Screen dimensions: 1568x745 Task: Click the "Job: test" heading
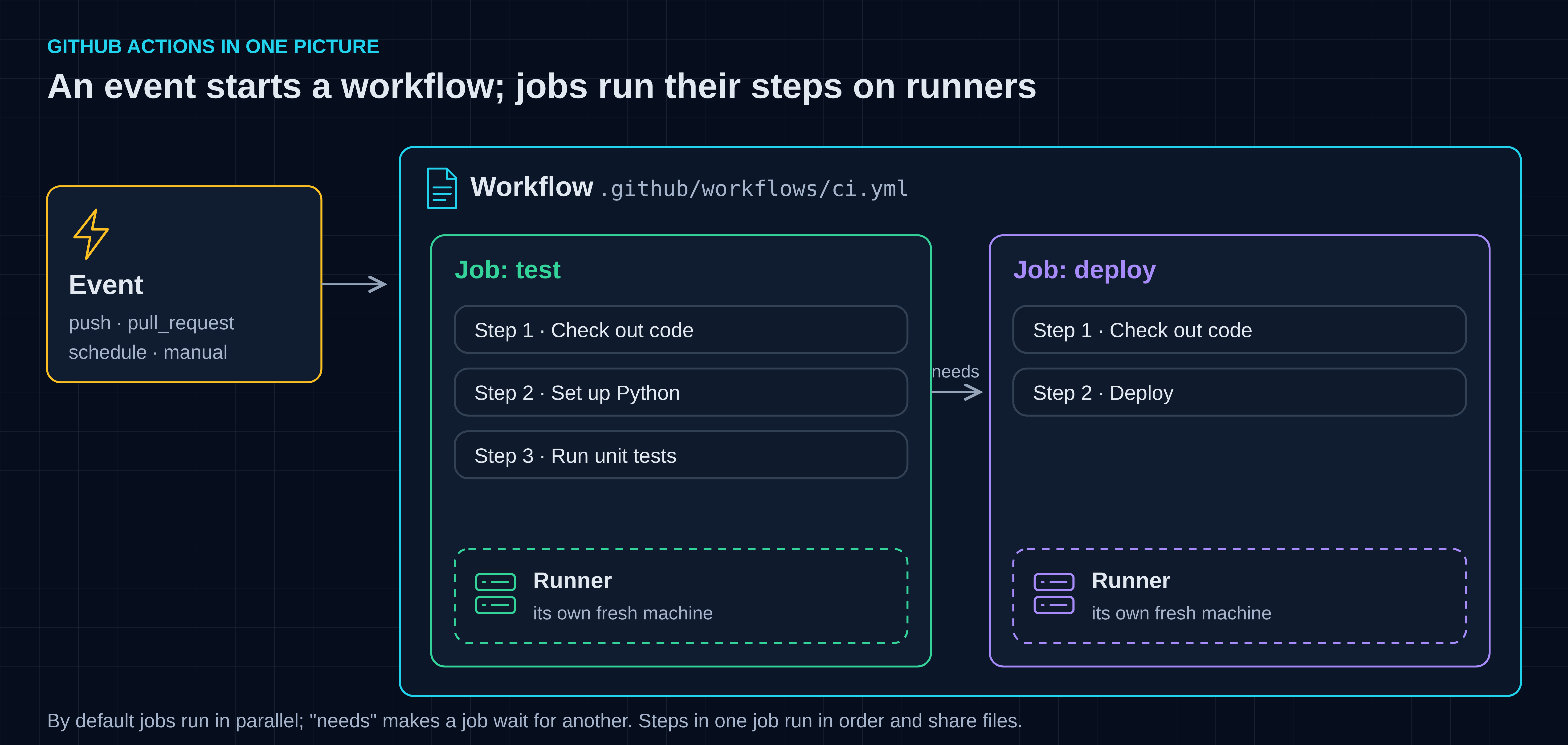click(508, 270)
